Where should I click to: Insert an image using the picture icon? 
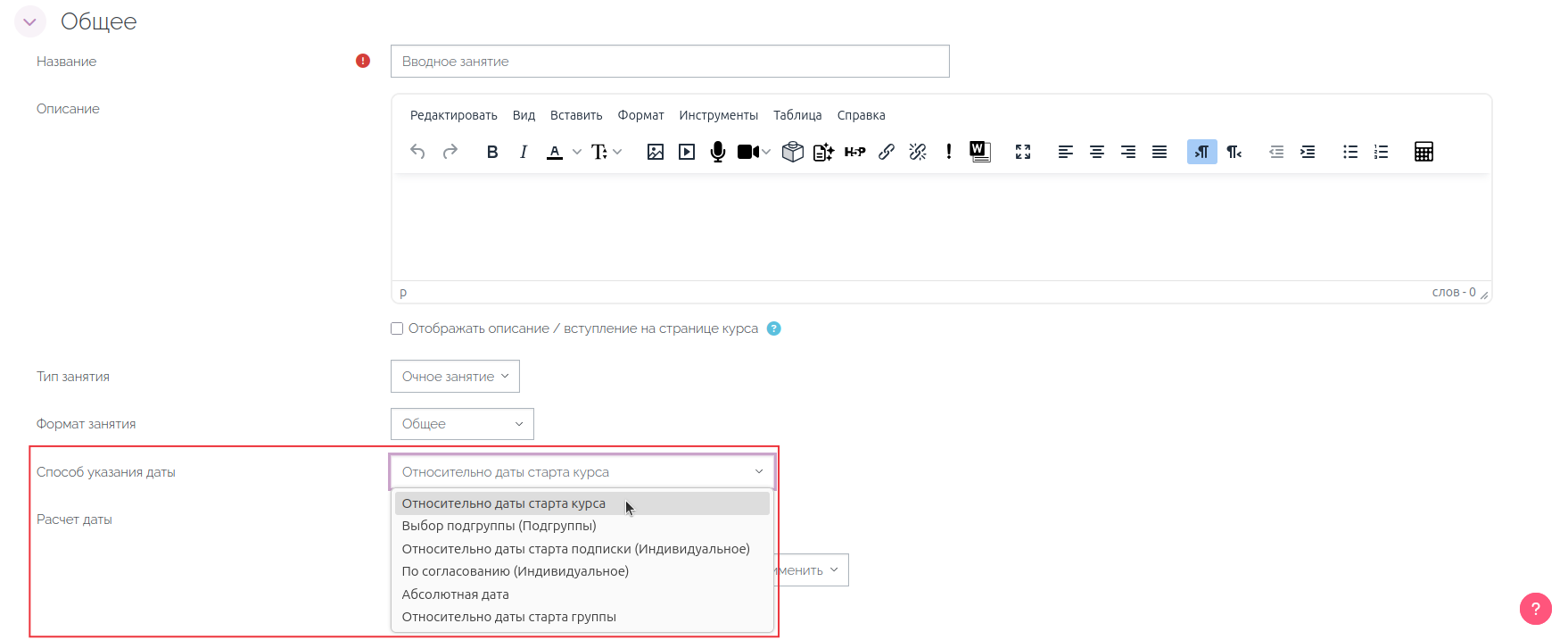tap(656, 152)
